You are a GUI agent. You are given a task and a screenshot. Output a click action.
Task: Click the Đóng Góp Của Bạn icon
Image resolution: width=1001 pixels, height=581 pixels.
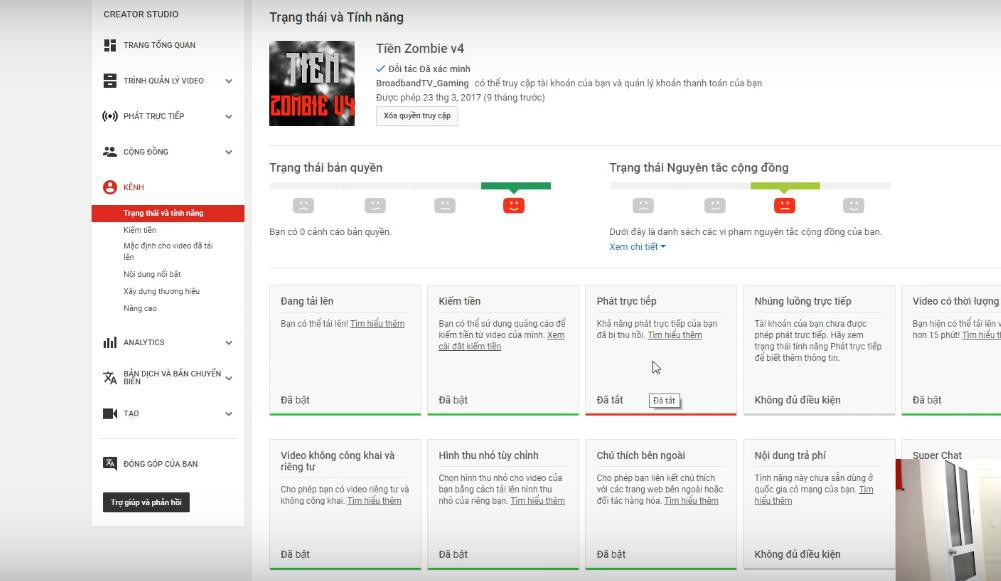110,464
